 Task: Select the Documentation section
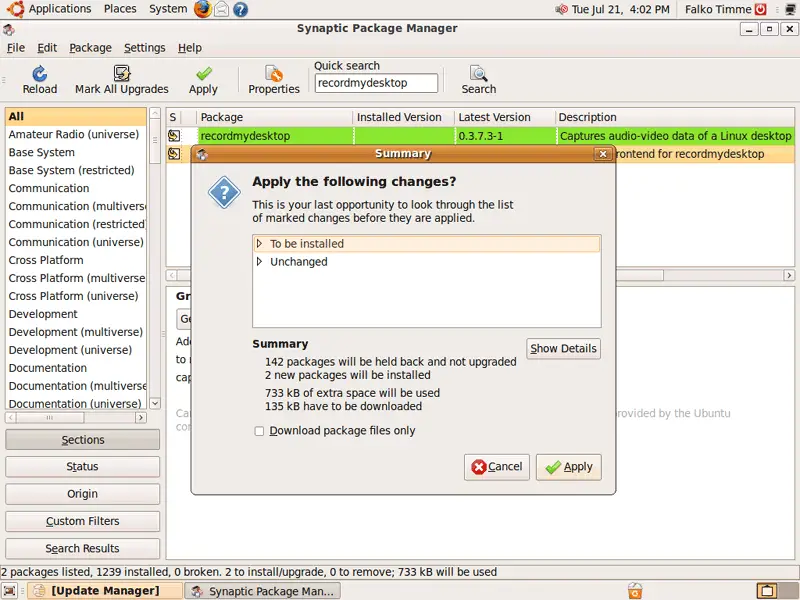point(76,368)
